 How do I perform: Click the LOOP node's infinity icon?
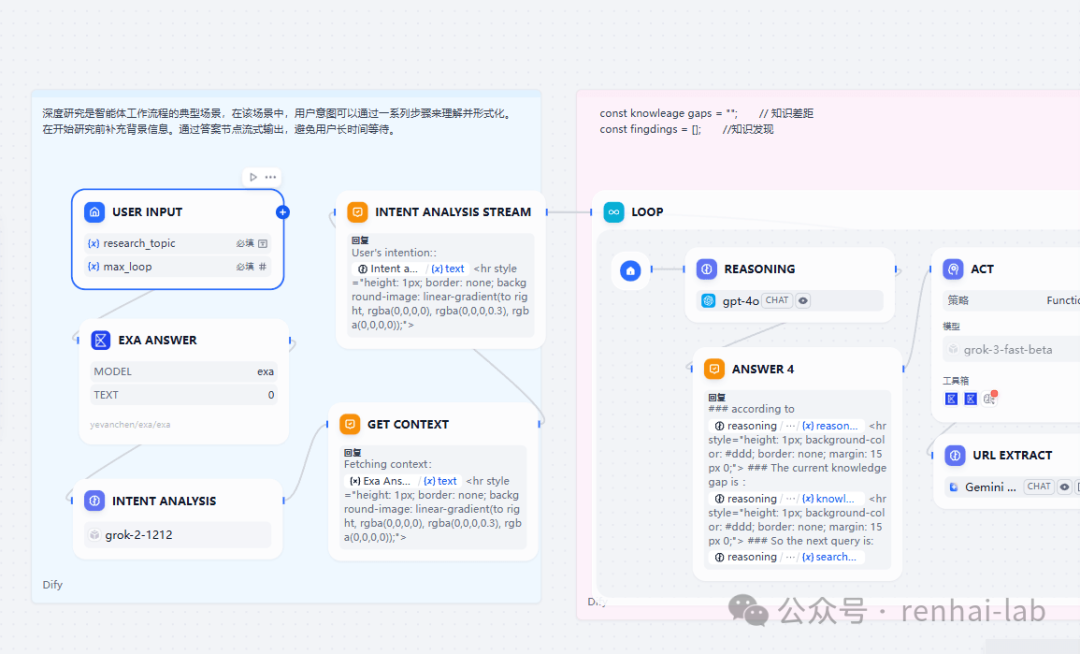(x=613, y=212)
